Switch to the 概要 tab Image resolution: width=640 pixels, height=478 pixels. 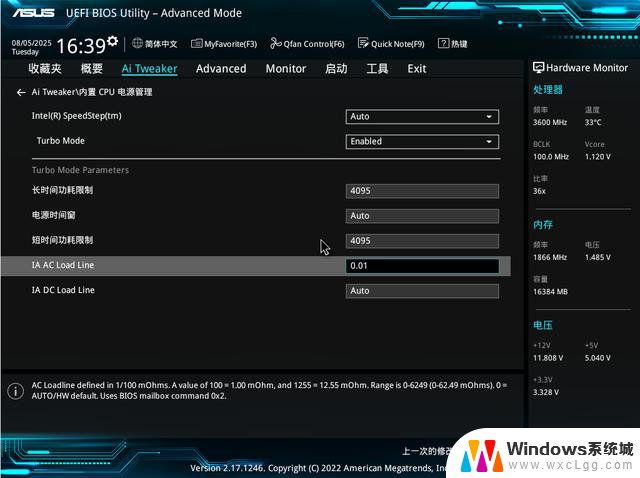click(92, 69)
